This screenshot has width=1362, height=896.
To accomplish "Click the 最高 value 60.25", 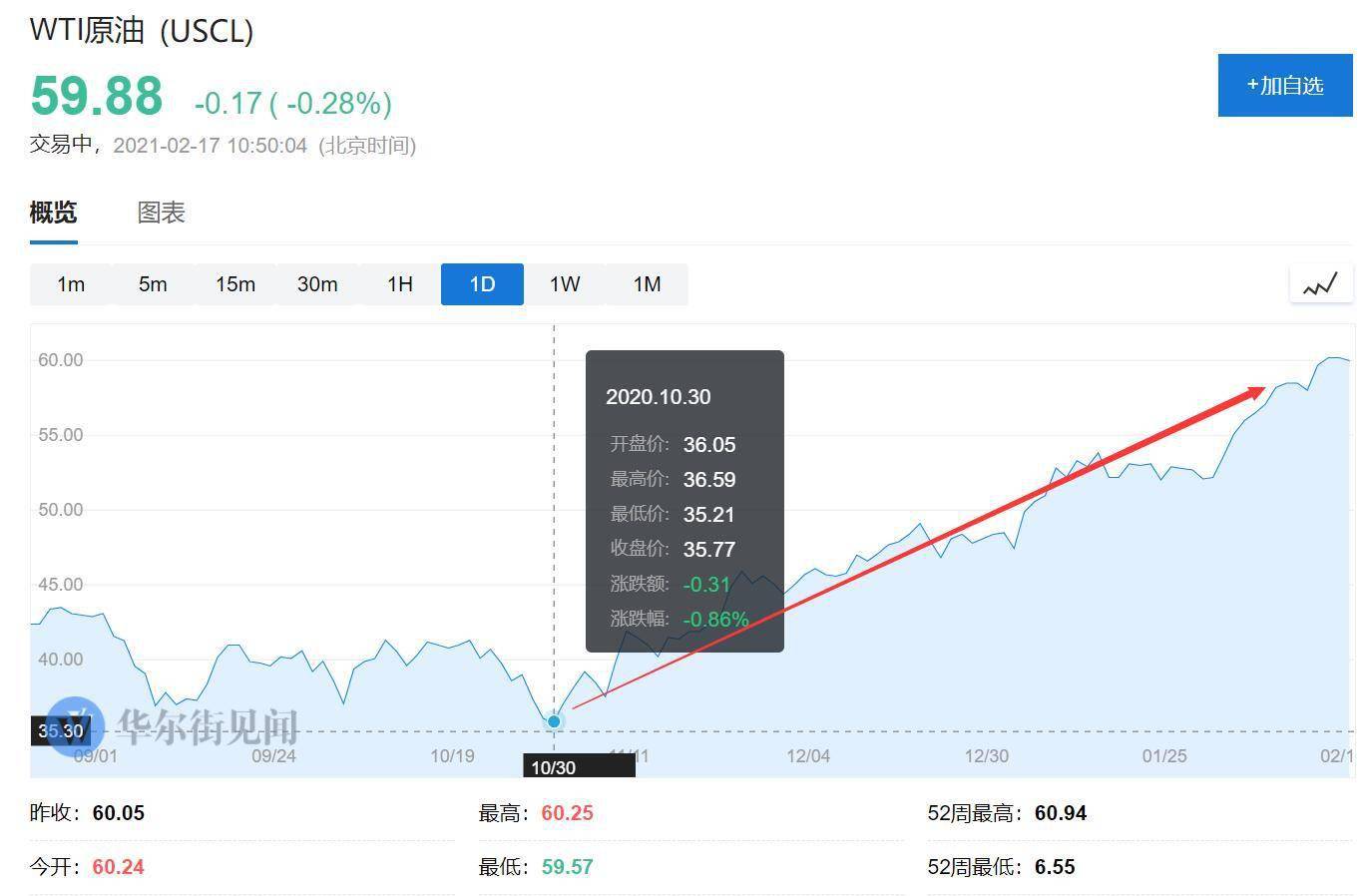I will tap(568, 813).
